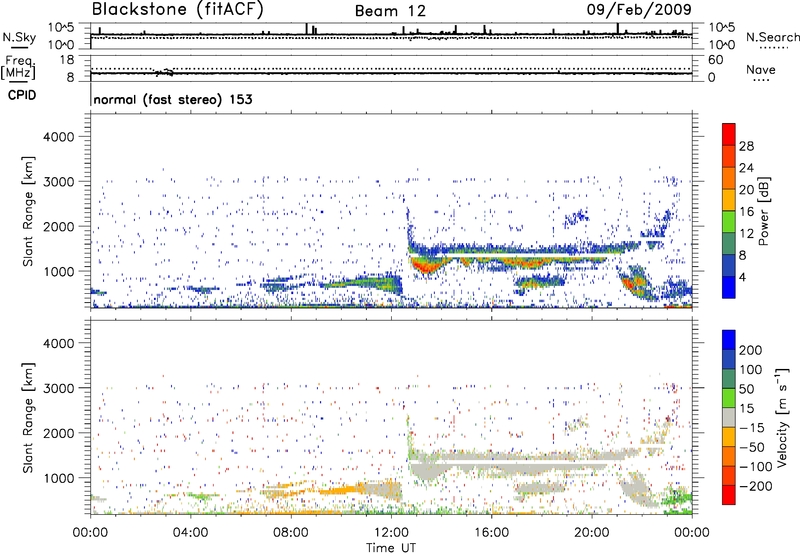Screen dimensions: 800x554
Task: Click the "16" label on Power color bar
Action: [x=746, y=212]
